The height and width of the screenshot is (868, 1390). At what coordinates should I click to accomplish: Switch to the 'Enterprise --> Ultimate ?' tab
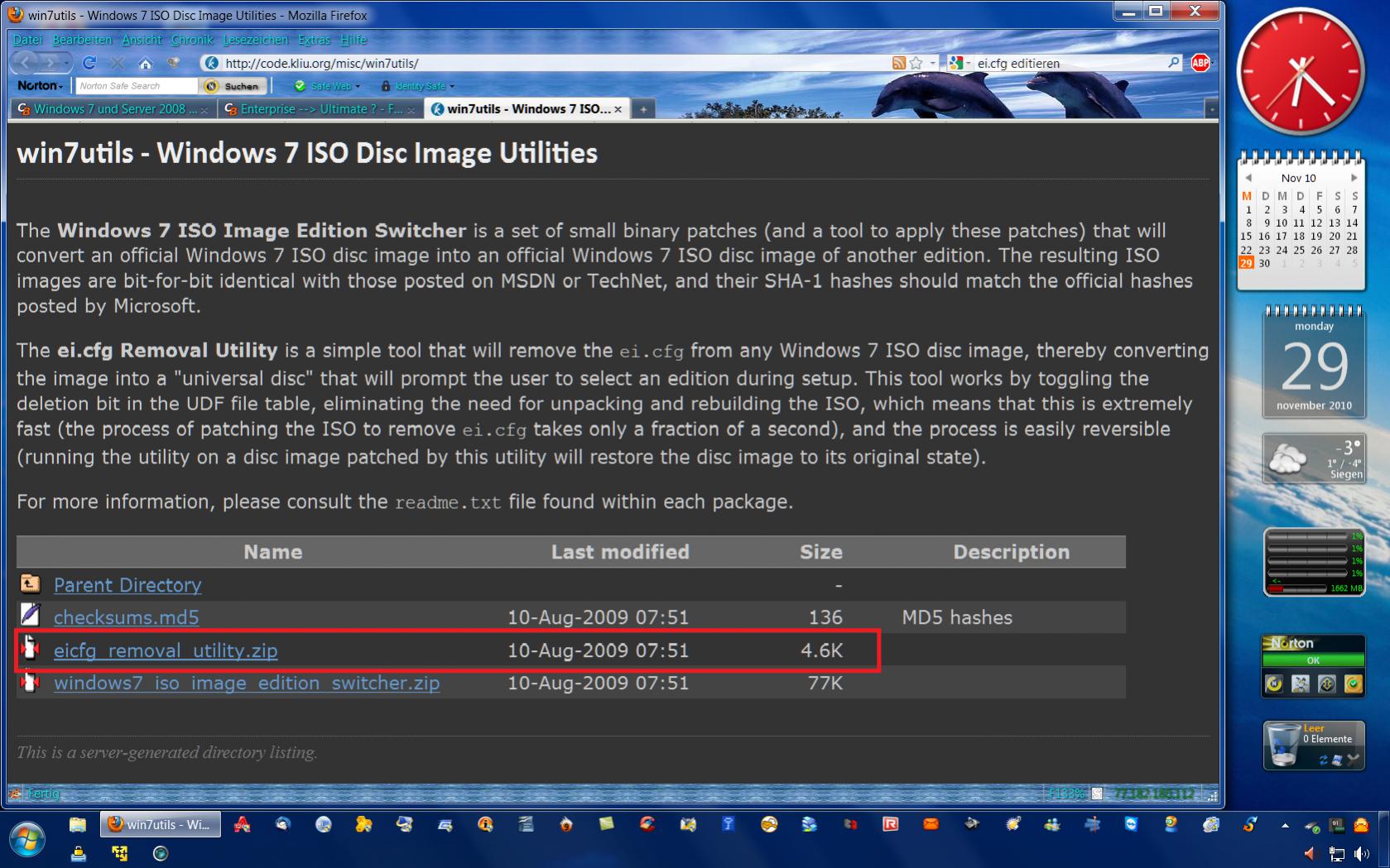point(320,108)
